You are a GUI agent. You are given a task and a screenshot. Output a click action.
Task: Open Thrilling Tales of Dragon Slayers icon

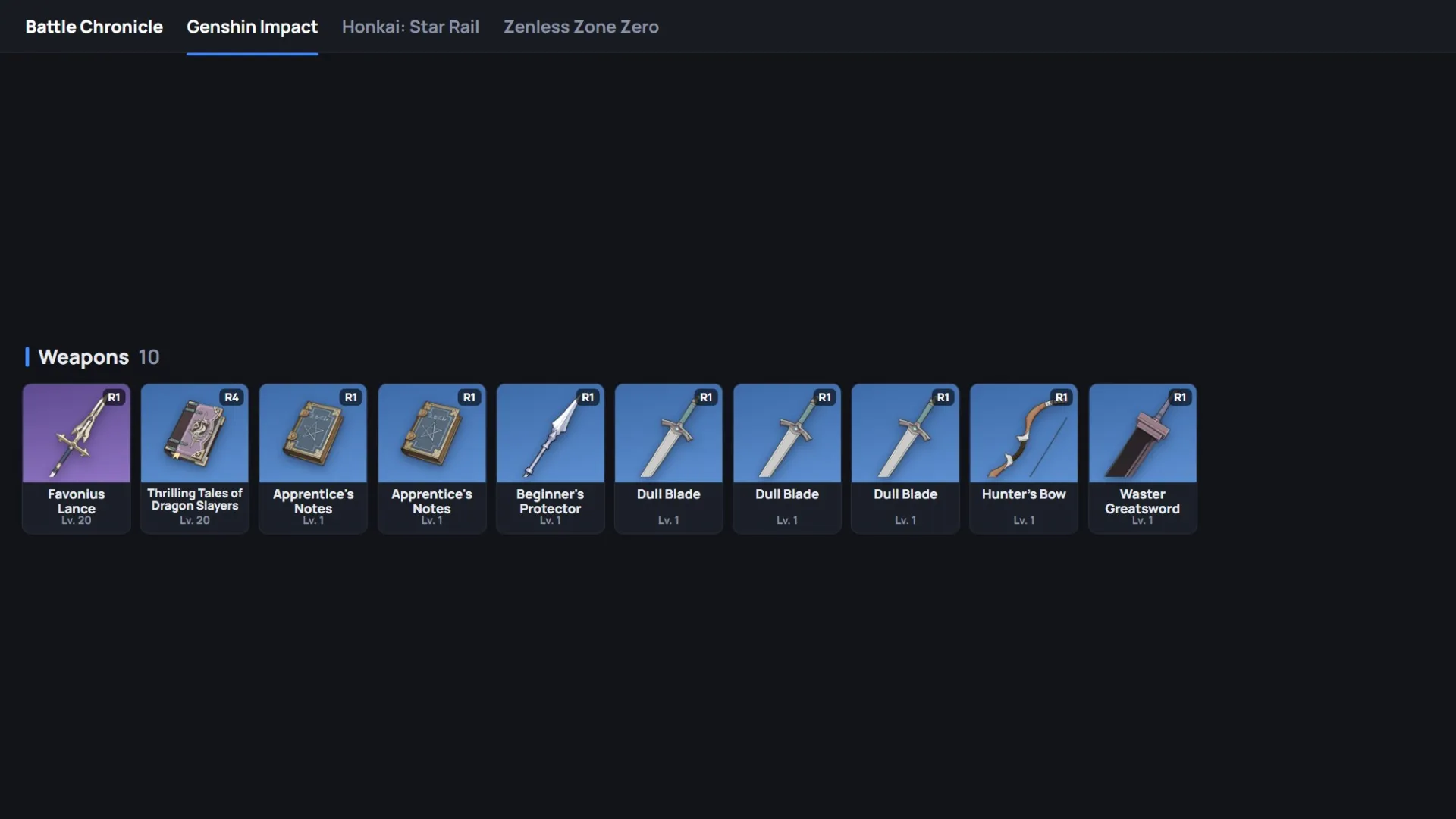(194, 434)
